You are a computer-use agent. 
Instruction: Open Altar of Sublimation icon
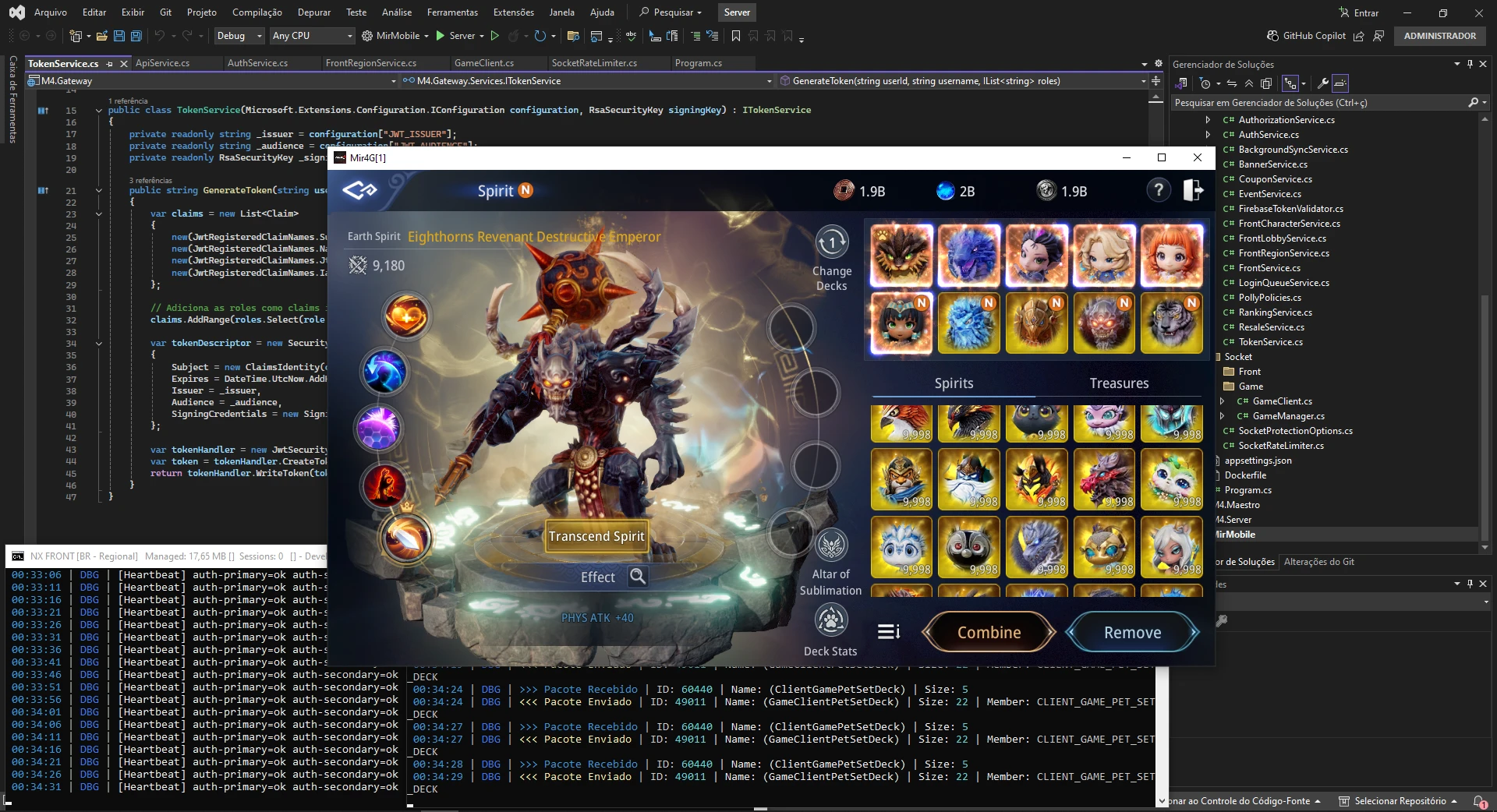[x=831, y=545]
